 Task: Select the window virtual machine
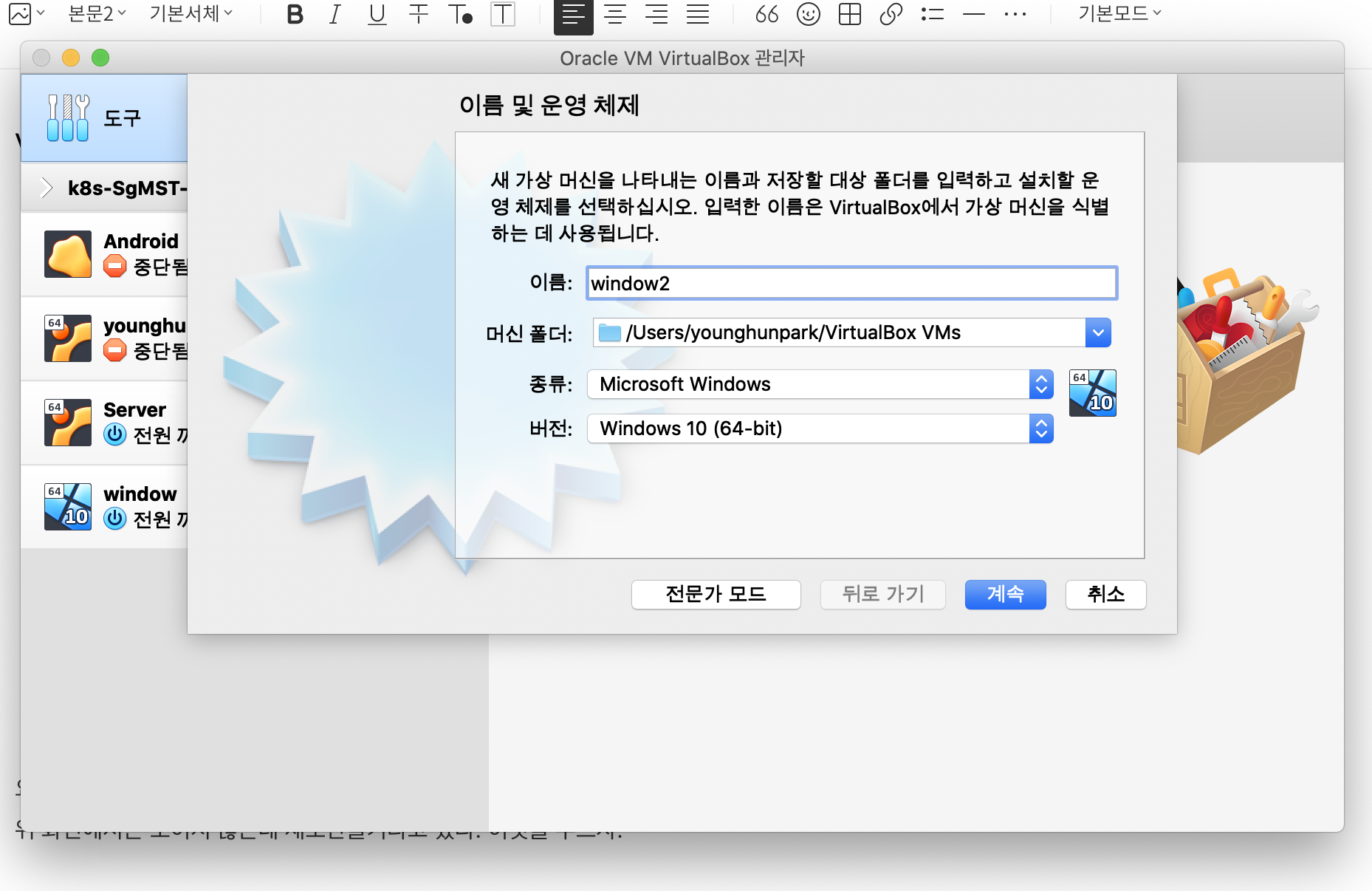click(x=104, y=507)
